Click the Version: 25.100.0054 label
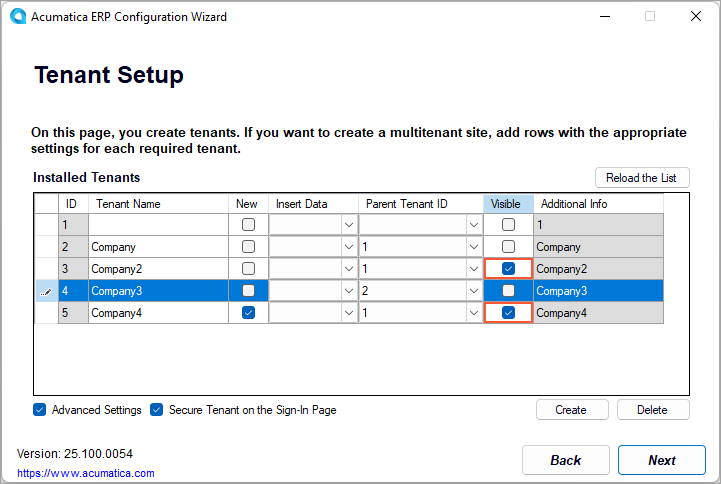 [74, 454]
